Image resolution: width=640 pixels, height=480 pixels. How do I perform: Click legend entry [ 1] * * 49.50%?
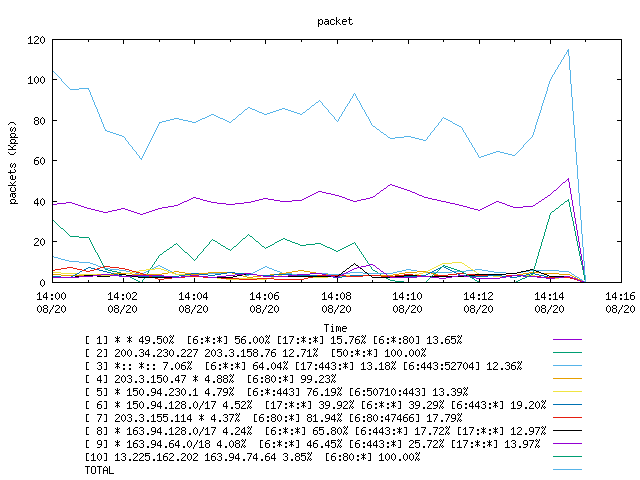(x=273, y=340)
